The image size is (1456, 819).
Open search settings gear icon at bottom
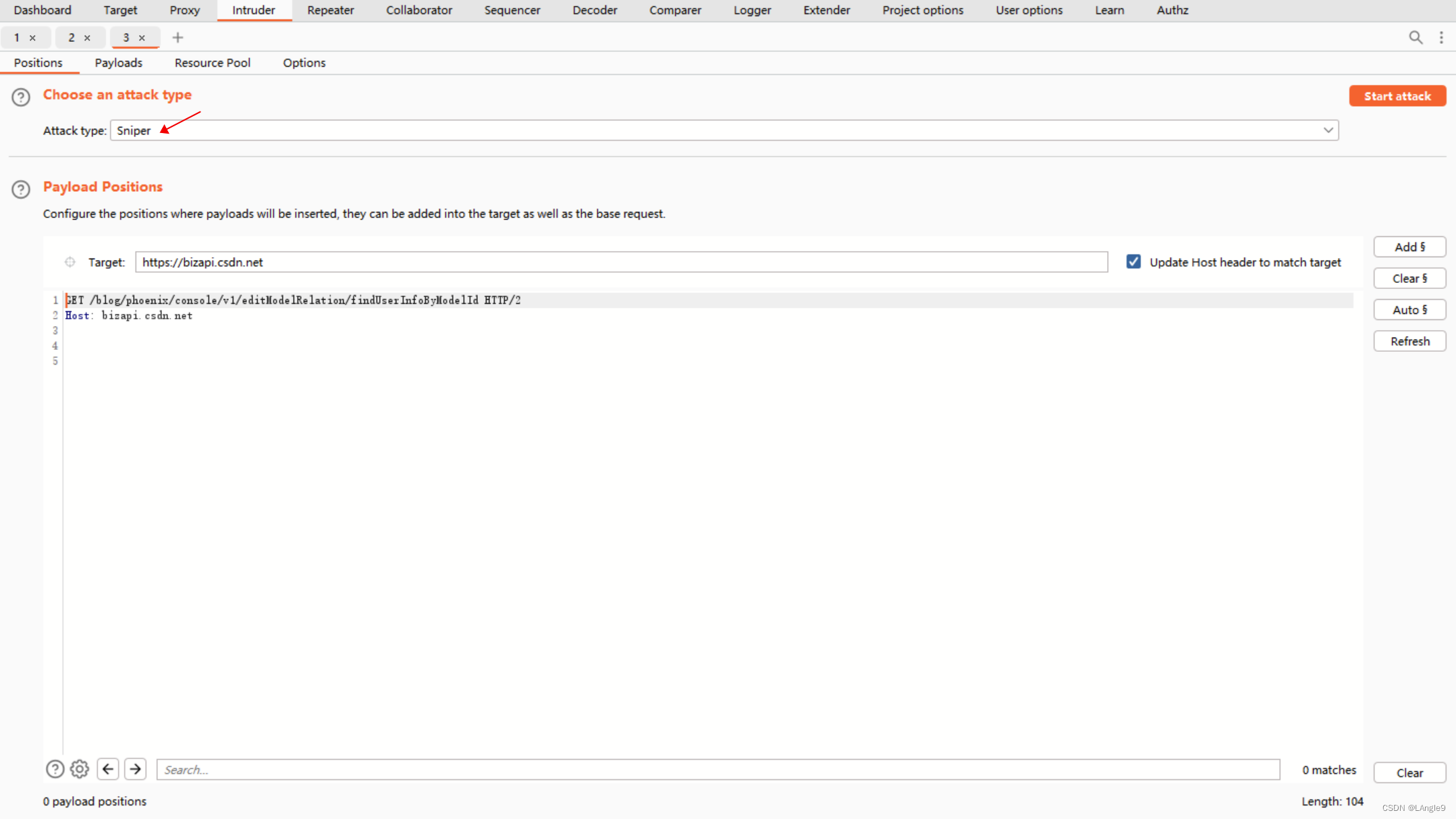(x=80, y=769)
